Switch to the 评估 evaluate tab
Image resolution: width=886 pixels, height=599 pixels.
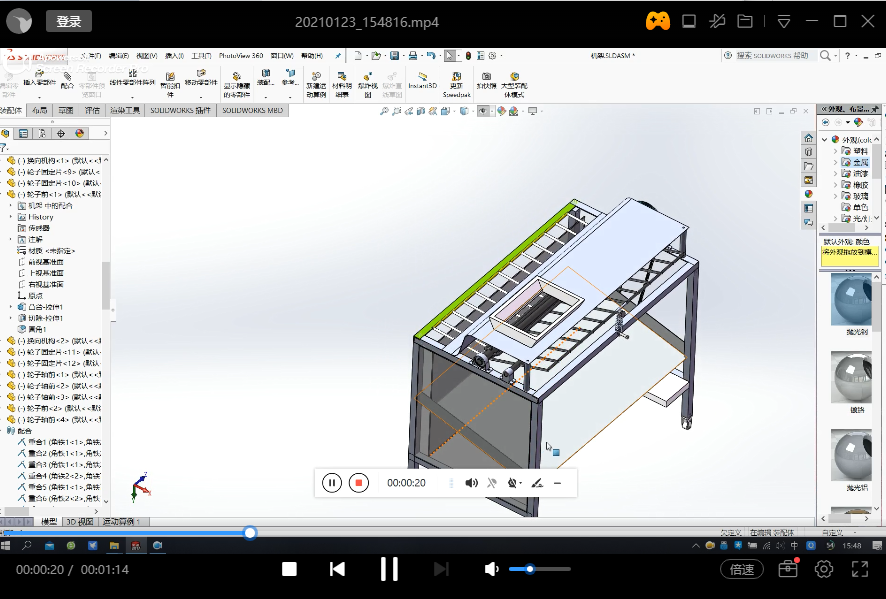[92, 110]
